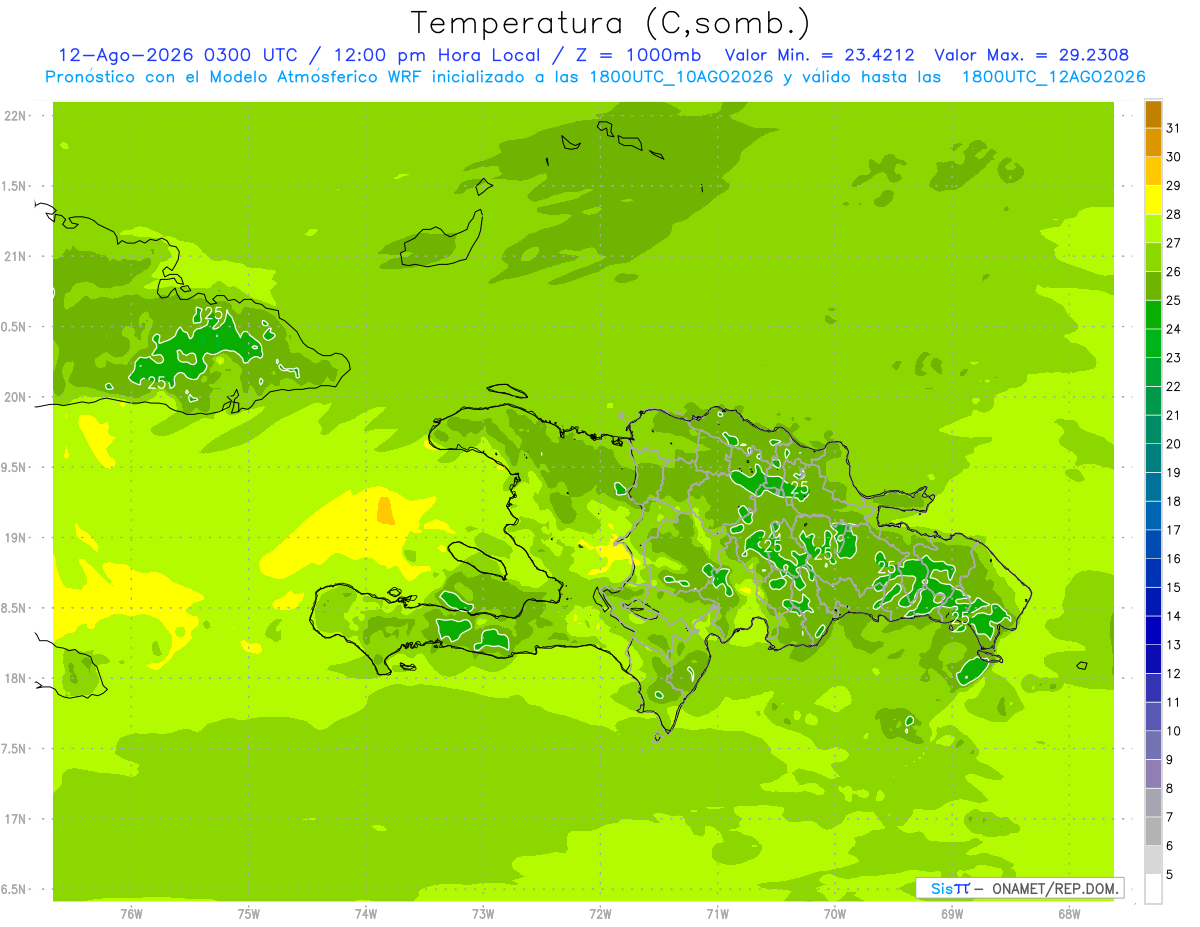Click the colorbar value label "31"
Screen dimensions: 1200x927
[x=1174, y=128]
